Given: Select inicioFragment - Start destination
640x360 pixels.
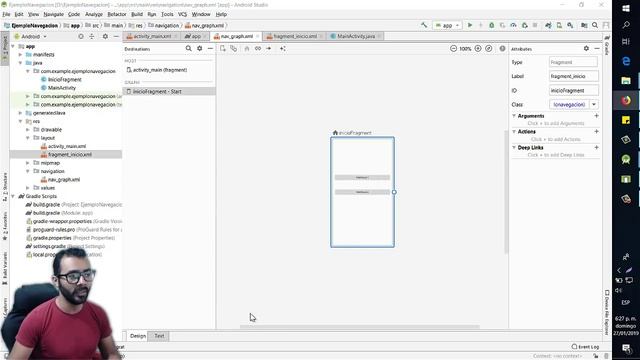Looking at the screenshot, I should [169, 91].
